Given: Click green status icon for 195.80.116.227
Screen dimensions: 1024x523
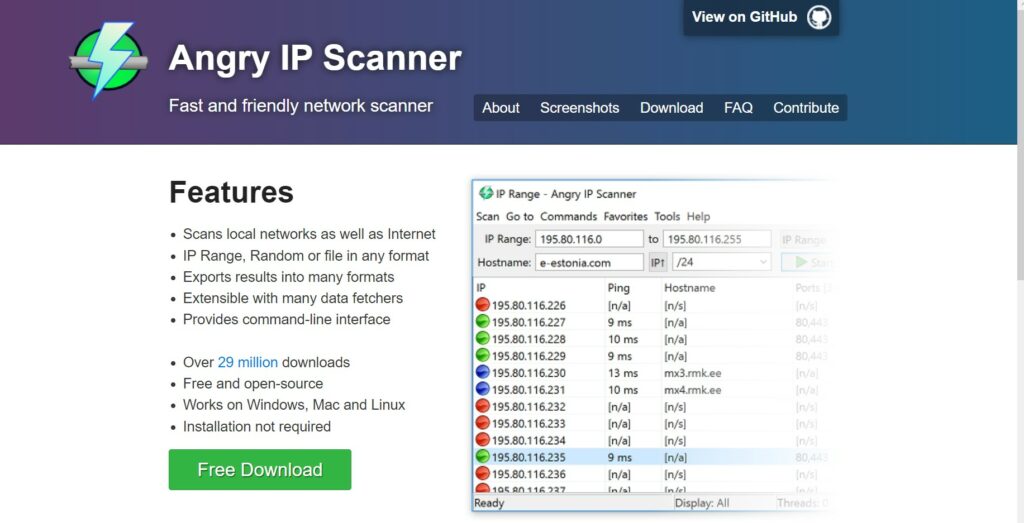Looking at the screenshot, I should point(483,322).
